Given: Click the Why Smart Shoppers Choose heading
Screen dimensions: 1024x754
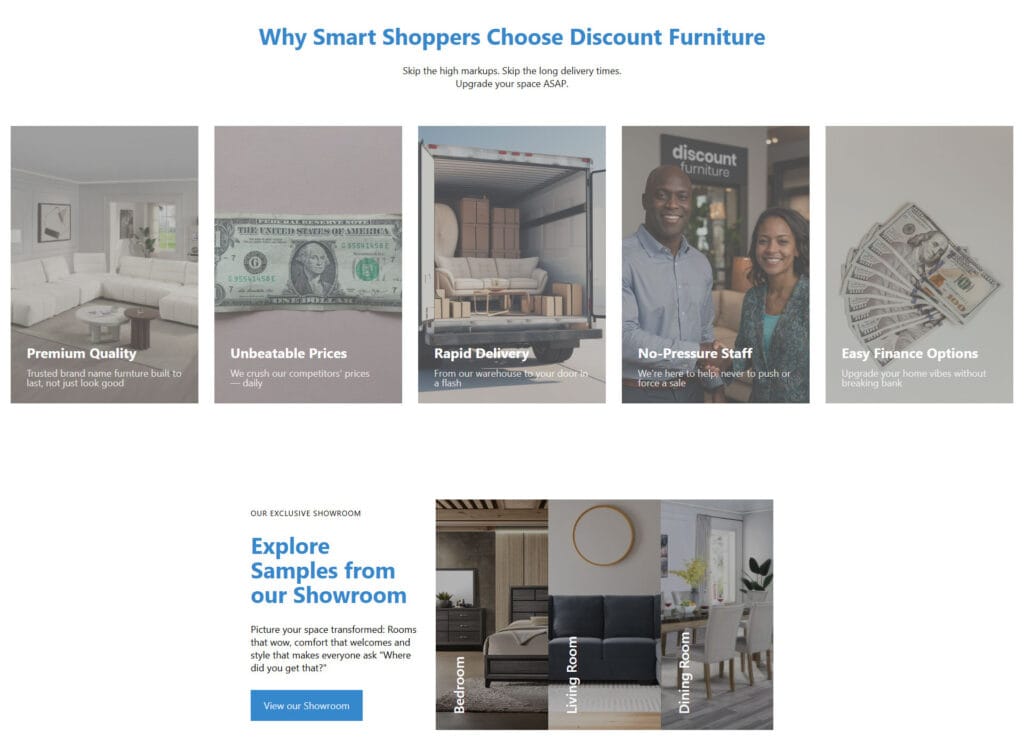Looking at the screenshot, I should click(512, 37).
